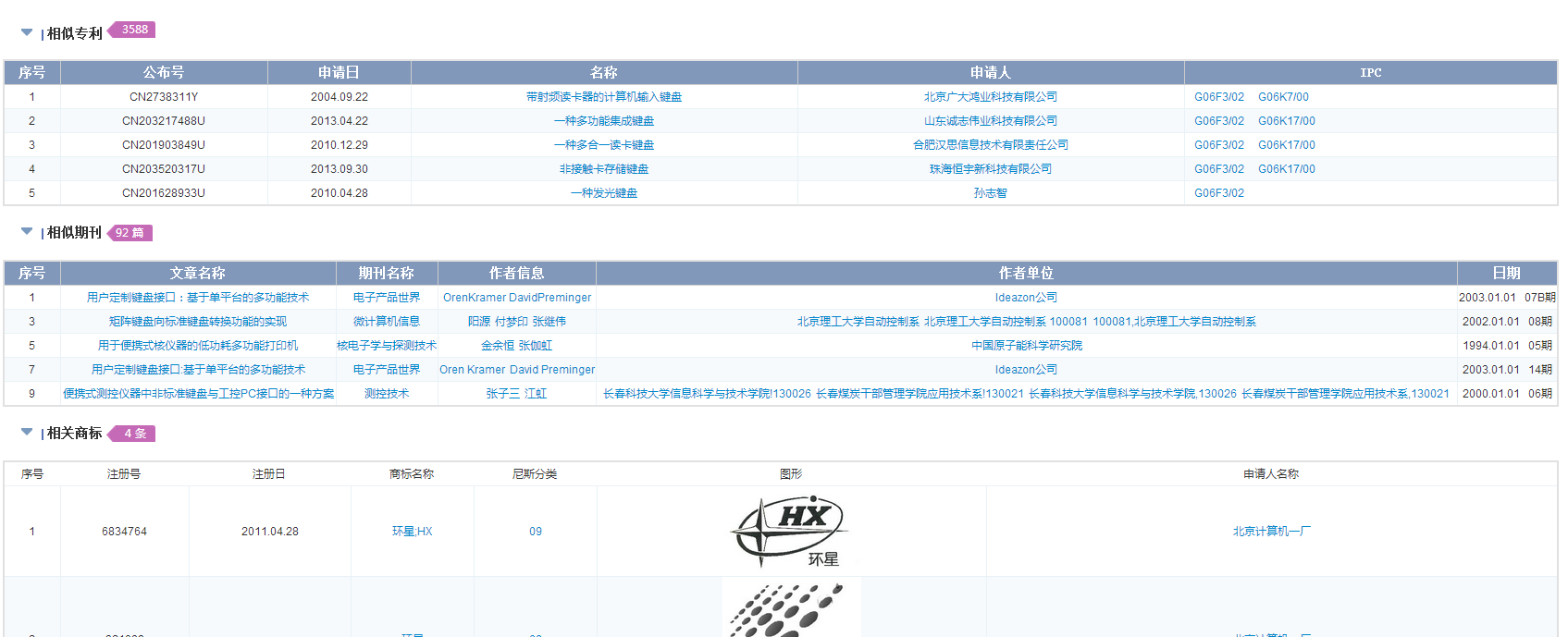The width and height of the screenshot is (1568, 637).
Task: Collapse the 相似期刊 section arrow
Action: [27, 231]
